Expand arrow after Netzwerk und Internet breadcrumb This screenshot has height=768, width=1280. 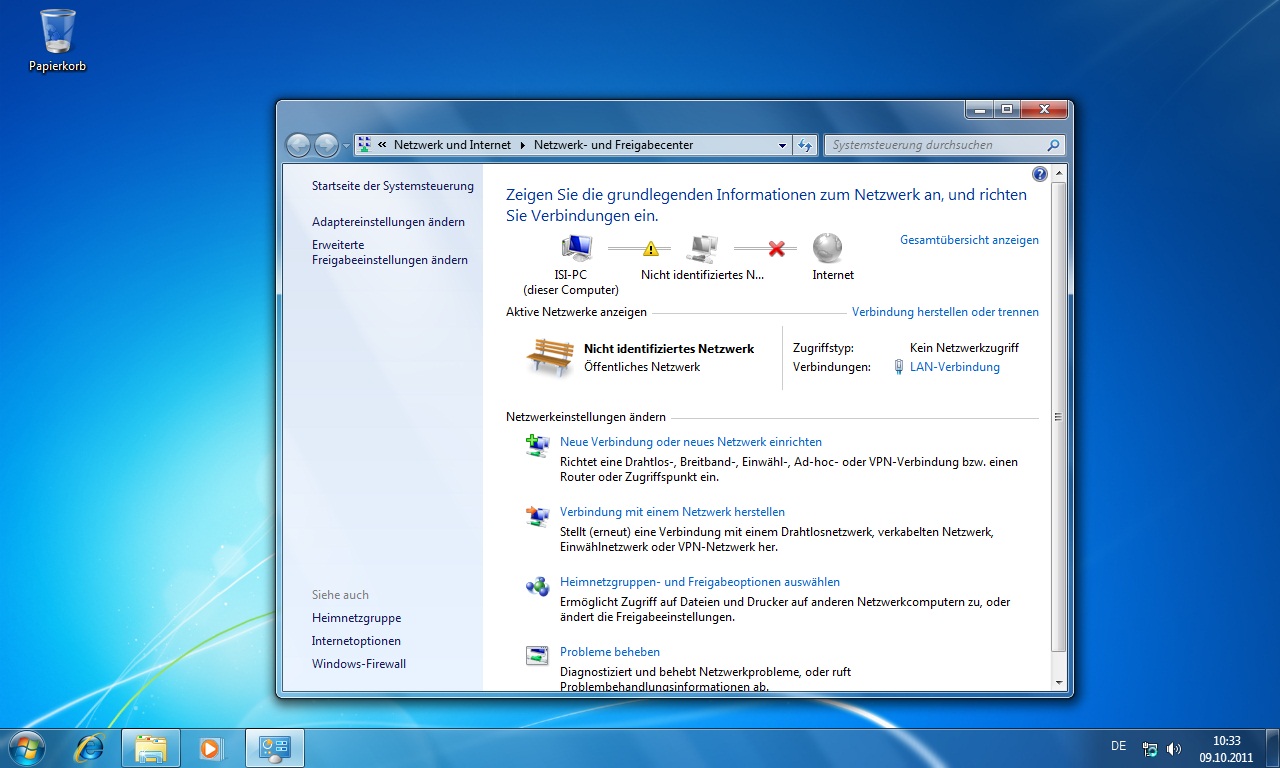click(522, 145)
